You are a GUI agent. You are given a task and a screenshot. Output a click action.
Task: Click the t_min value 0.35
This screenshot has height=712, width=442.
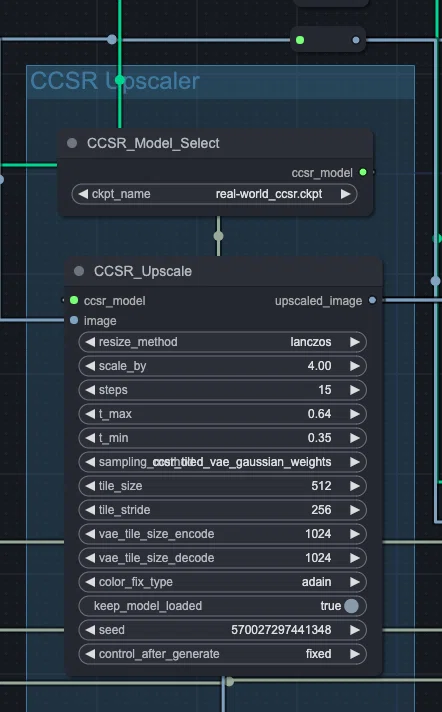[319, 438]
